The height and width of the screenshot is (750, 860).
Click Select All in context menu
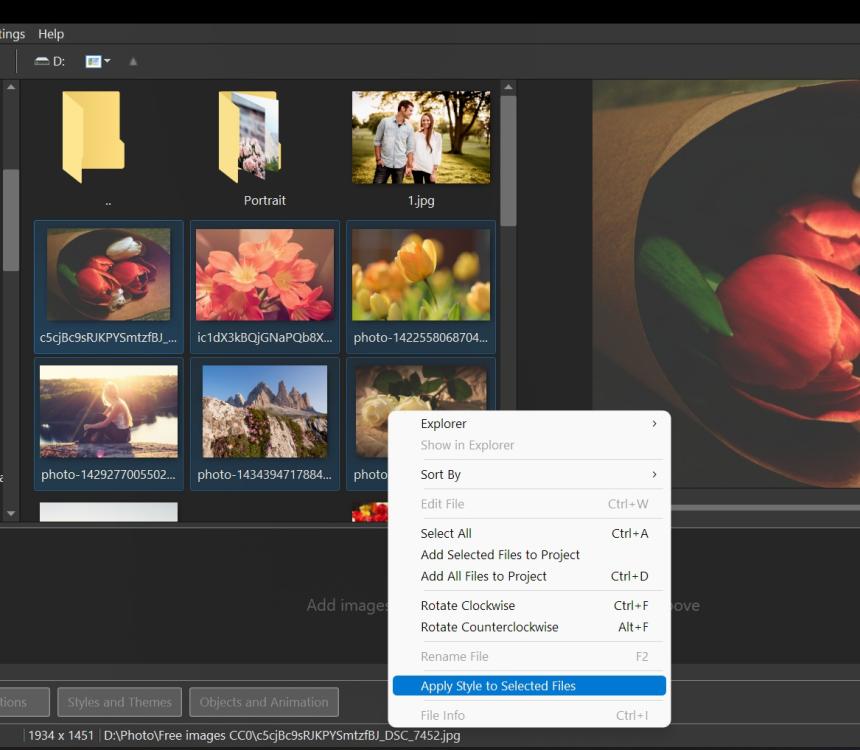click(446, 534)
